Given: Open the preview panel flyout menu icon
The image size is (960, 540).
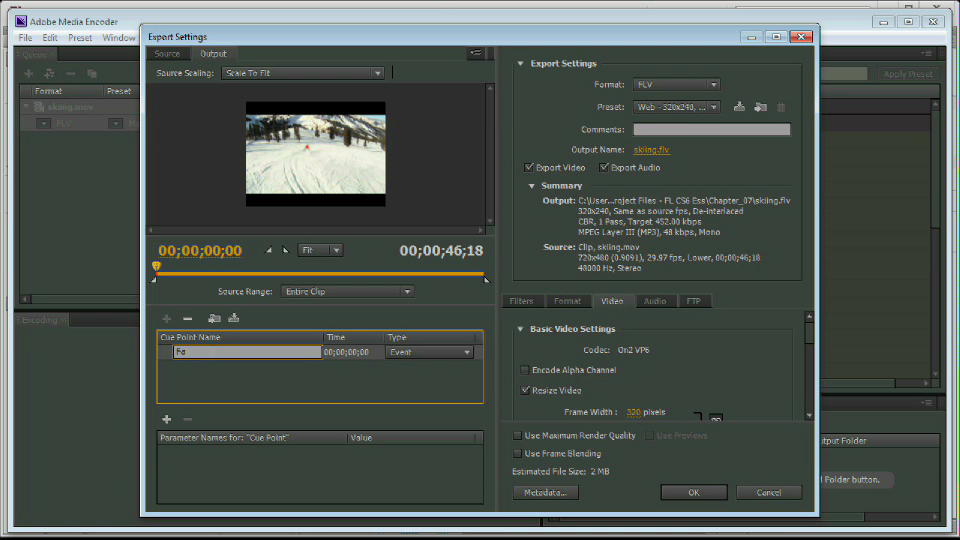Looking at the screenshot, I should click(x=476, y=53).
